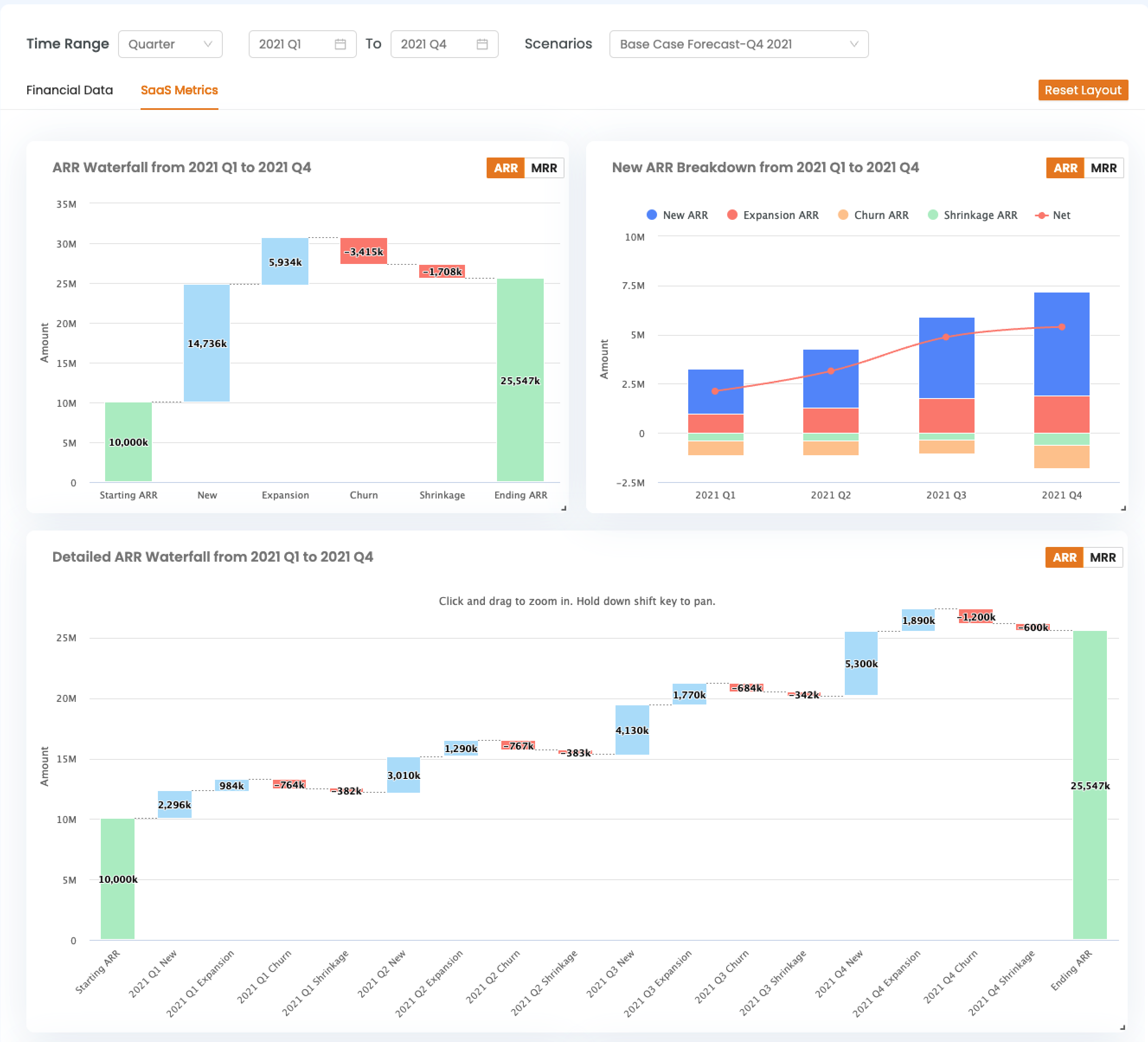Open the Quarter time range dropdown
Image resolution: width=1148 pixels, height=1042 pixels.
pos(170,44)
